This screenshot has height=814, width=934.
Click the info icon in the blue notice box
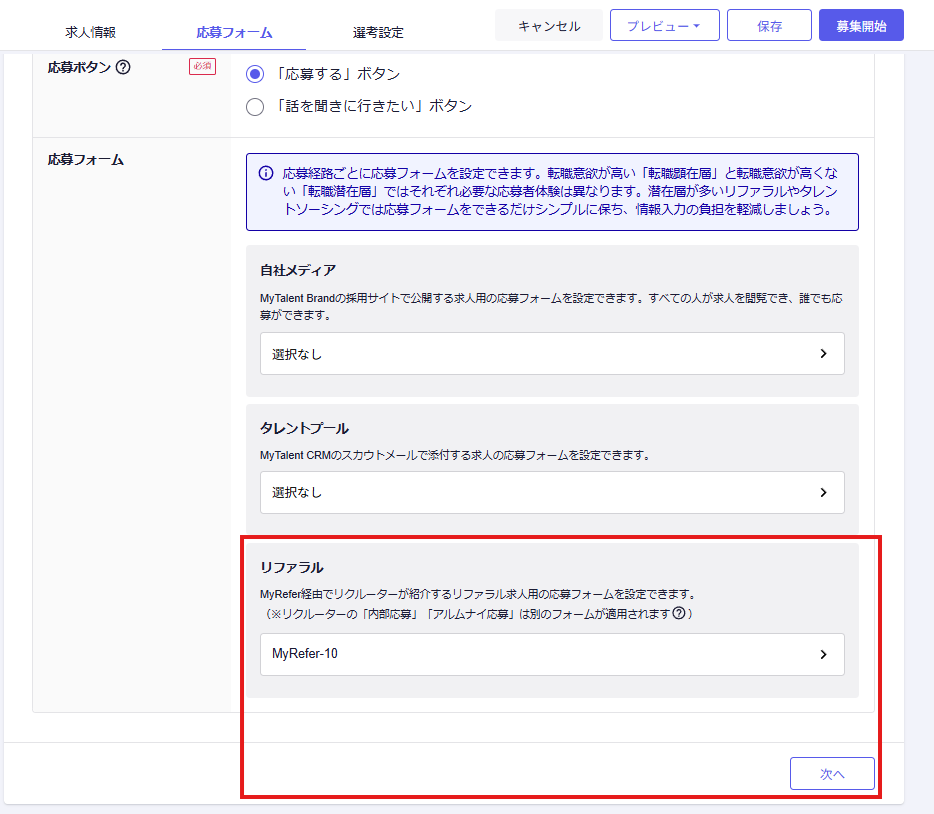coord(266,173)
